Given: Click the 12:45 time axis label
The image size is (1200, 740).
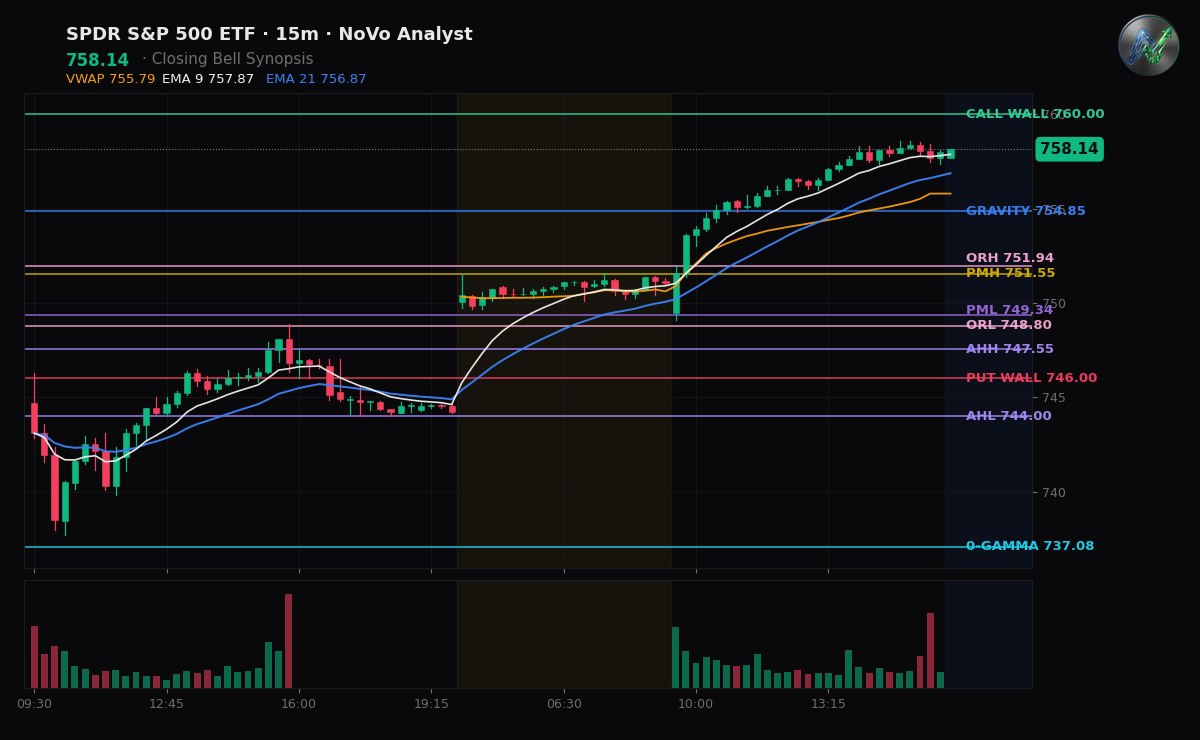Looking at the screenshot, I should [x=166, y=704].
